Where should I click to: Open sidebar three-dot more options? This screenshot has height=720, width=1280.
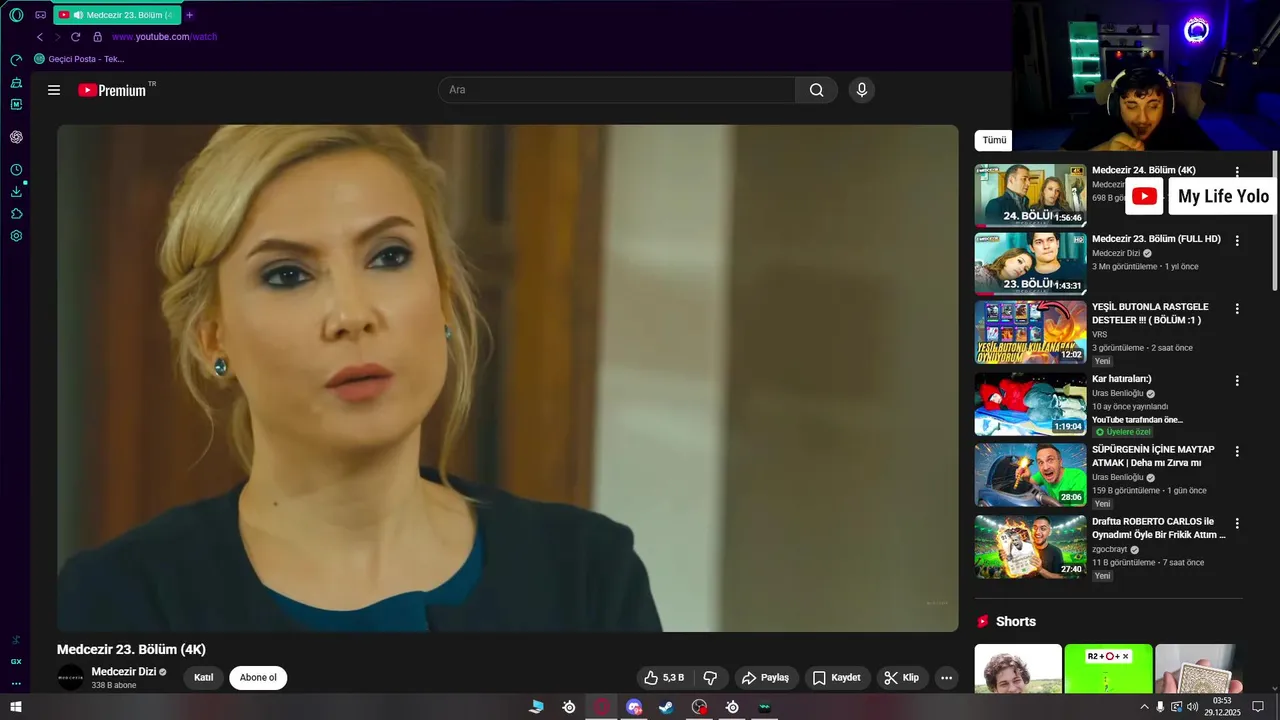[x=16, y=684]
